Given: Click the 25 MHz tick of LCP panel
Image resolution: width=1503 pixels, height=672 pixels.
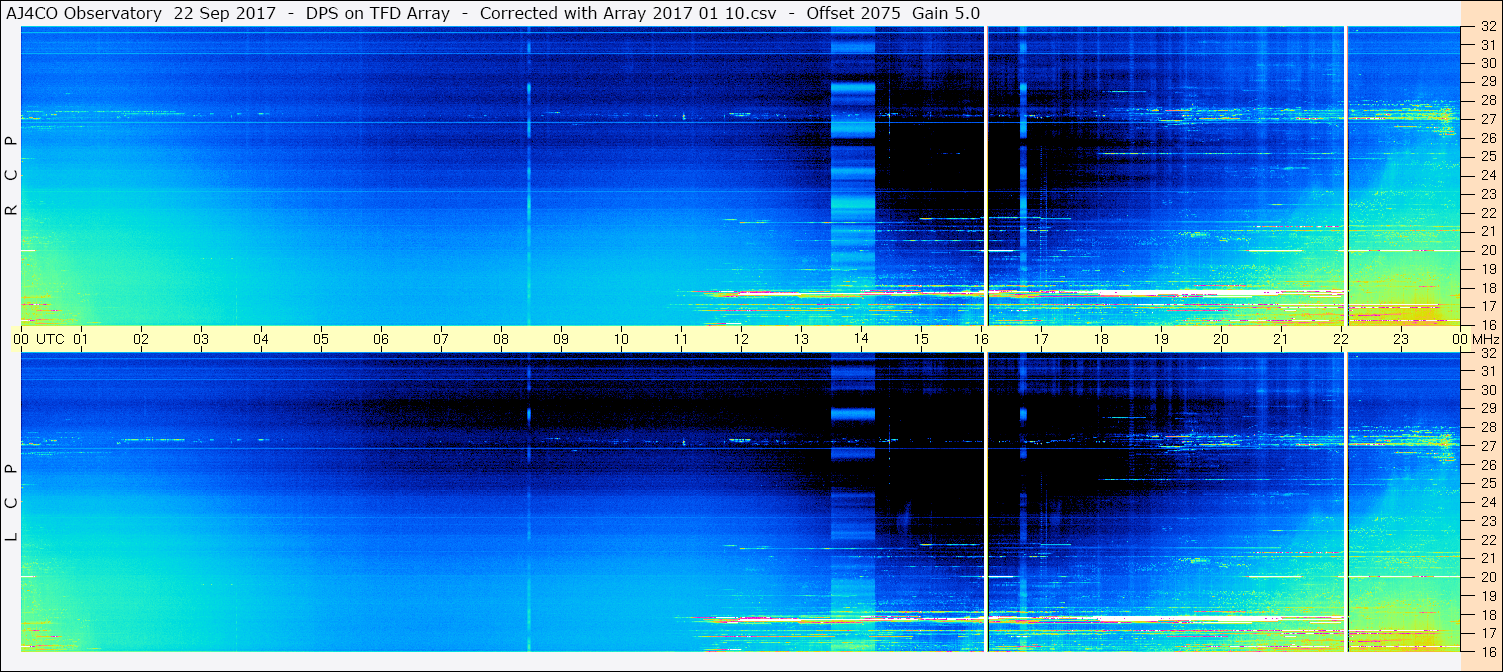Looking at the screenshot, I should [x=1488, y=484].
